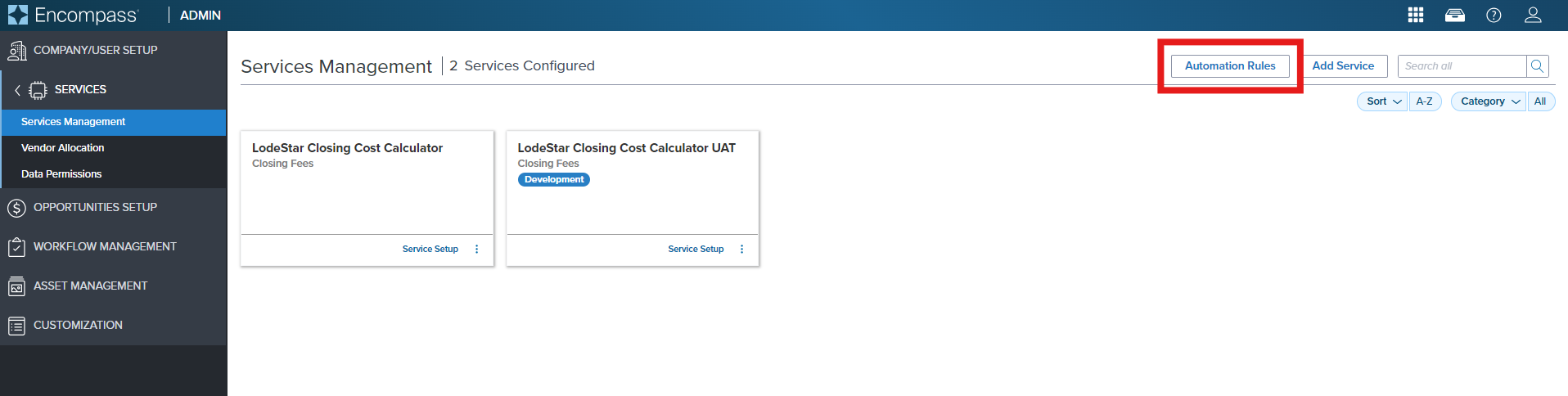Toggle the A-Z sort order
The height and width of the screenshot is (396, 1568).
click(x=1425, y=101)
